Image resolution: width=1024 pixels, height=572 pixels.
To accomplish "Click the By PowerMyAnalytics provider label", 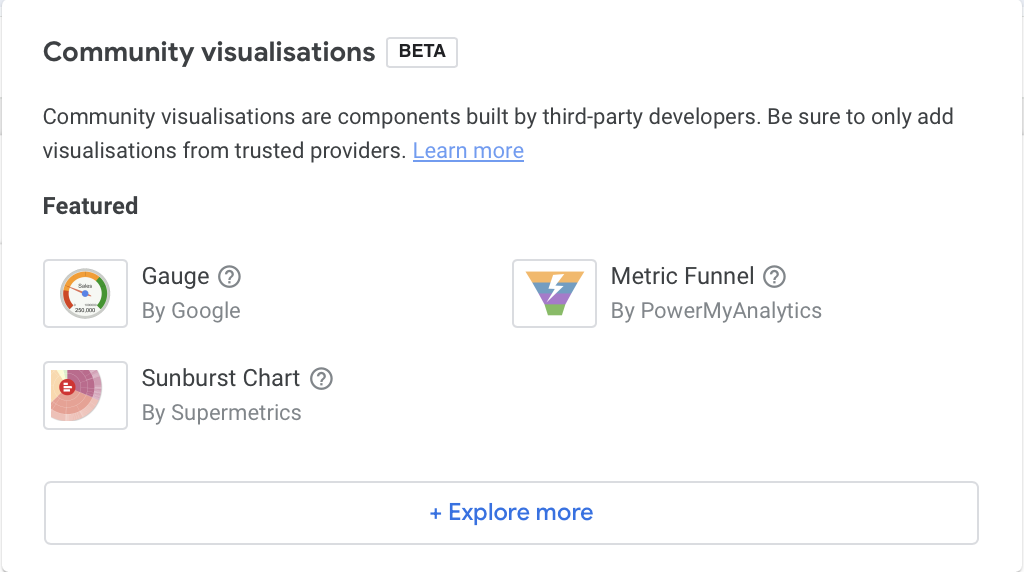I will click(x=716, y=311).
